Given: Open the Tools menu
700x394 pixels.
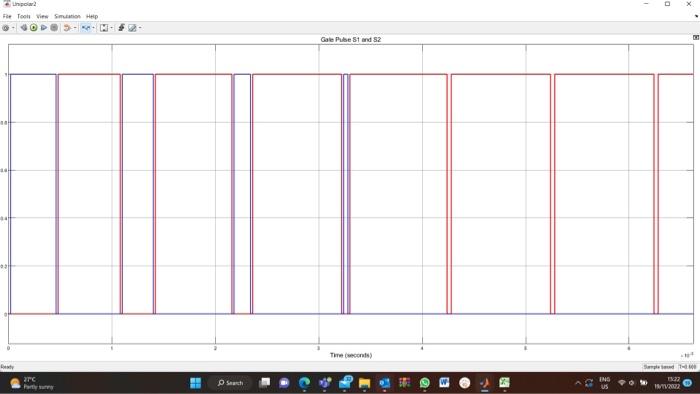Looking at the screenshot, I should tap(24, 16).
